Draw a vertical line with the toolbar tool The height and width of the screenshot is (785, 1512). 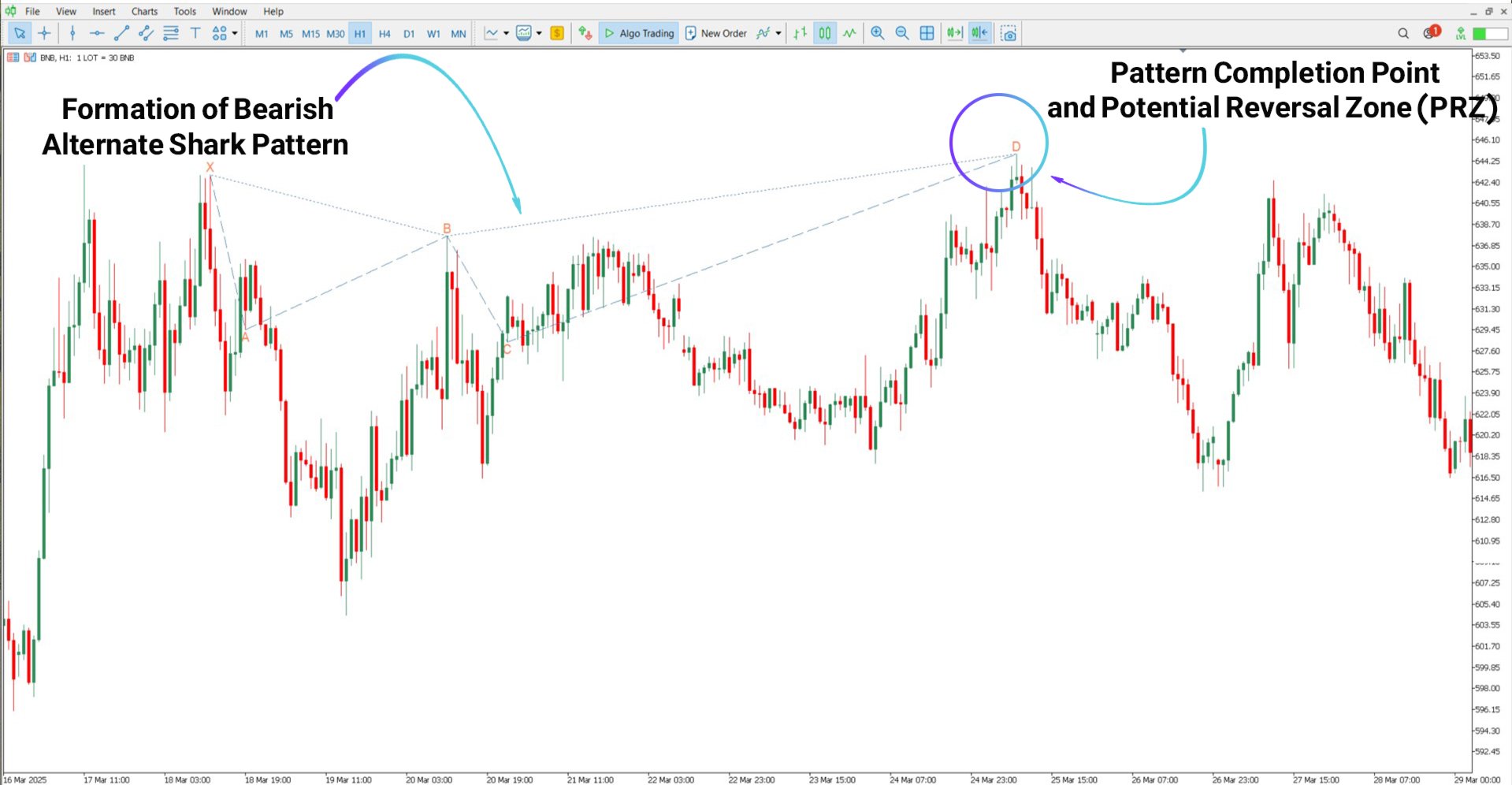pyautogui.click(x=72, y=33)
